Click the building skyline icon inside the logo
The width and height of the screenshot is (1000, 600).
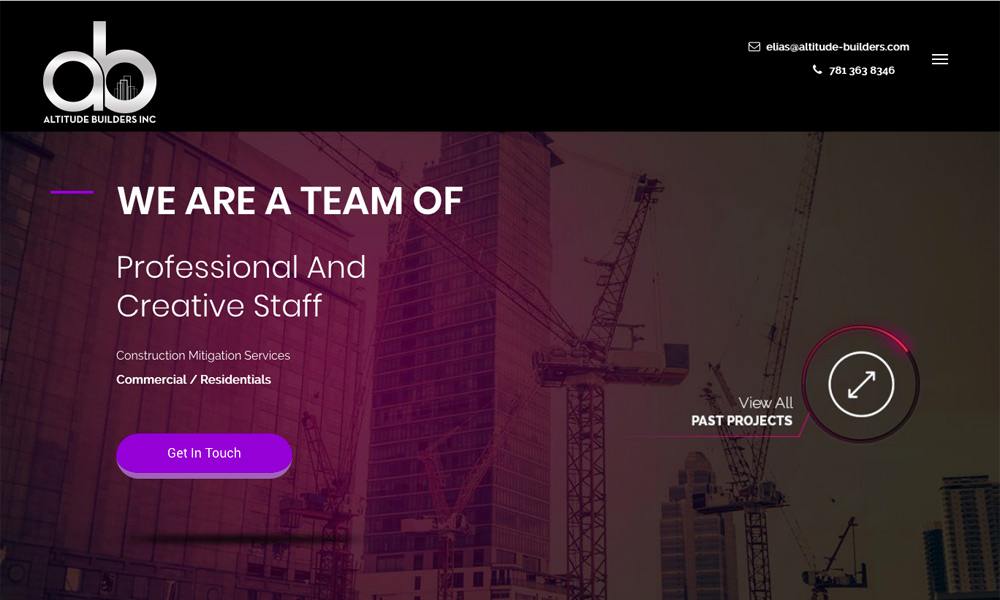[125, 90]
